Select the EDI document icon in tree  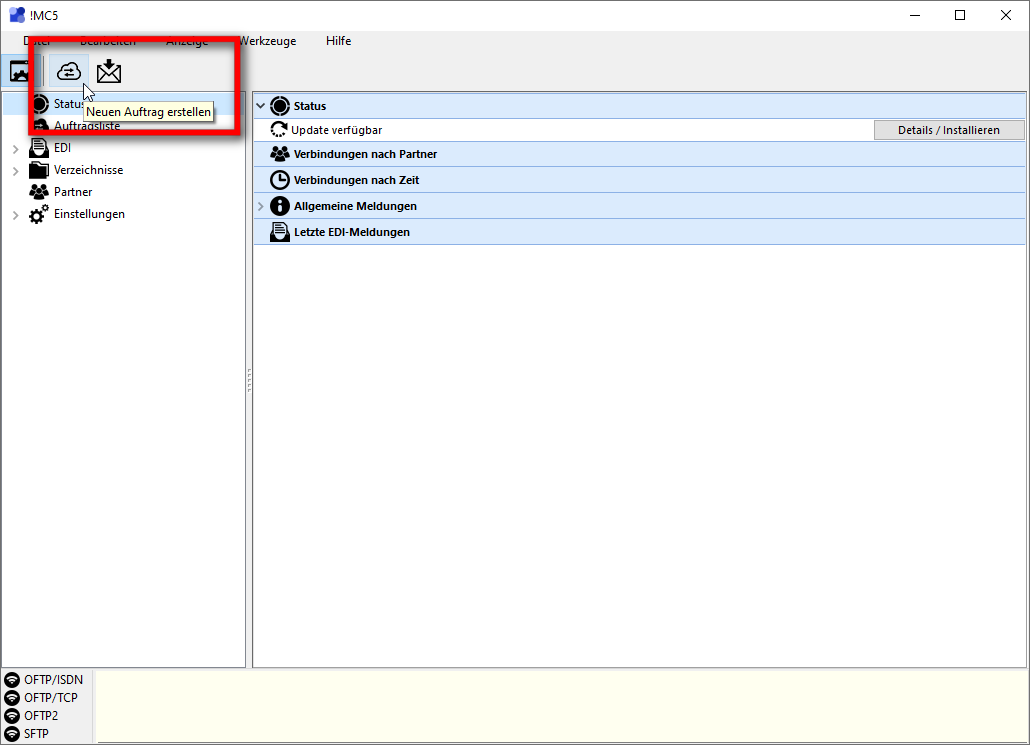tap(39, 148)
